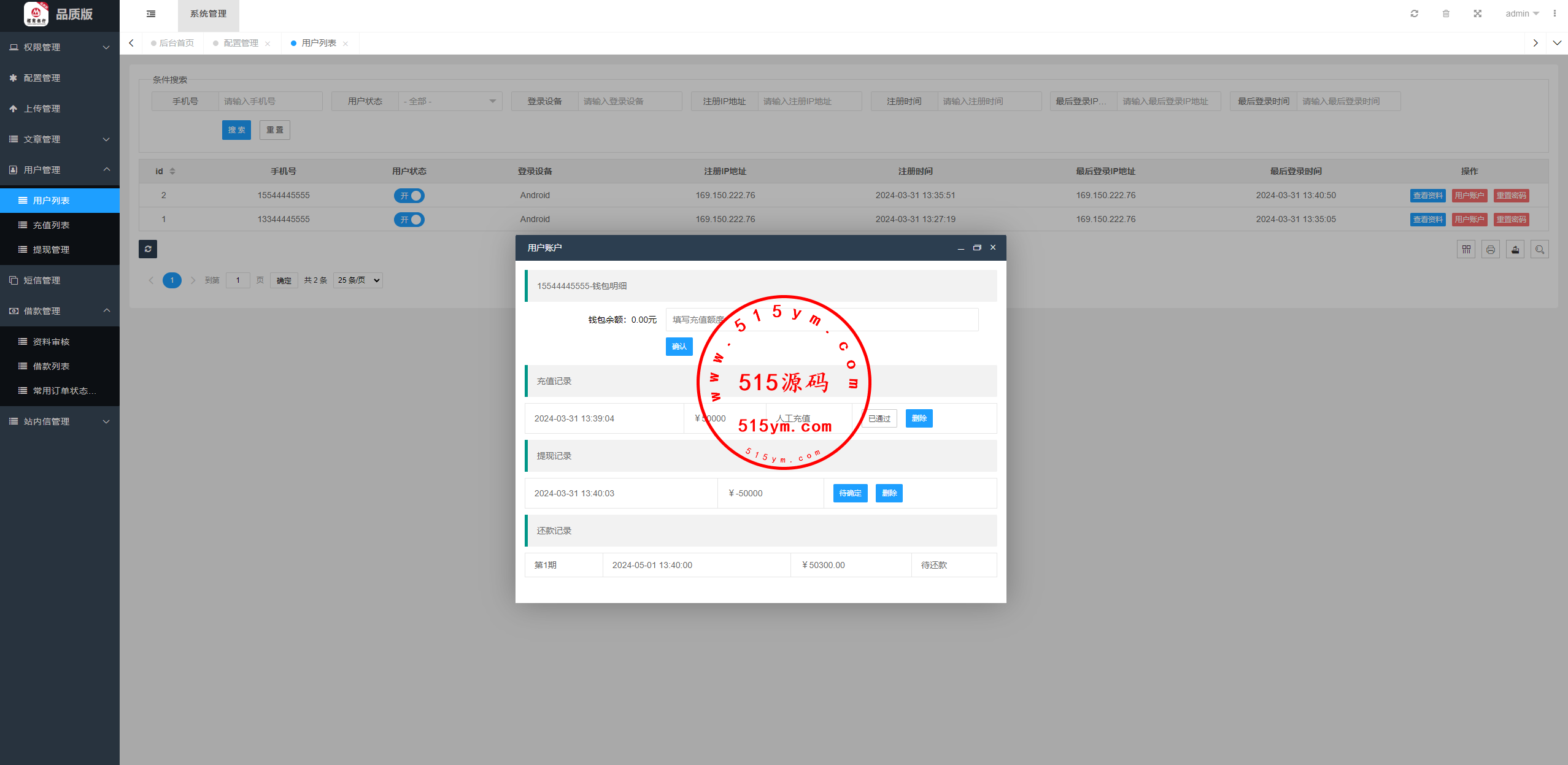The height and width of the screenshot is (765, 1568).
Task: Sort table by id column
Action: [172, 171]
